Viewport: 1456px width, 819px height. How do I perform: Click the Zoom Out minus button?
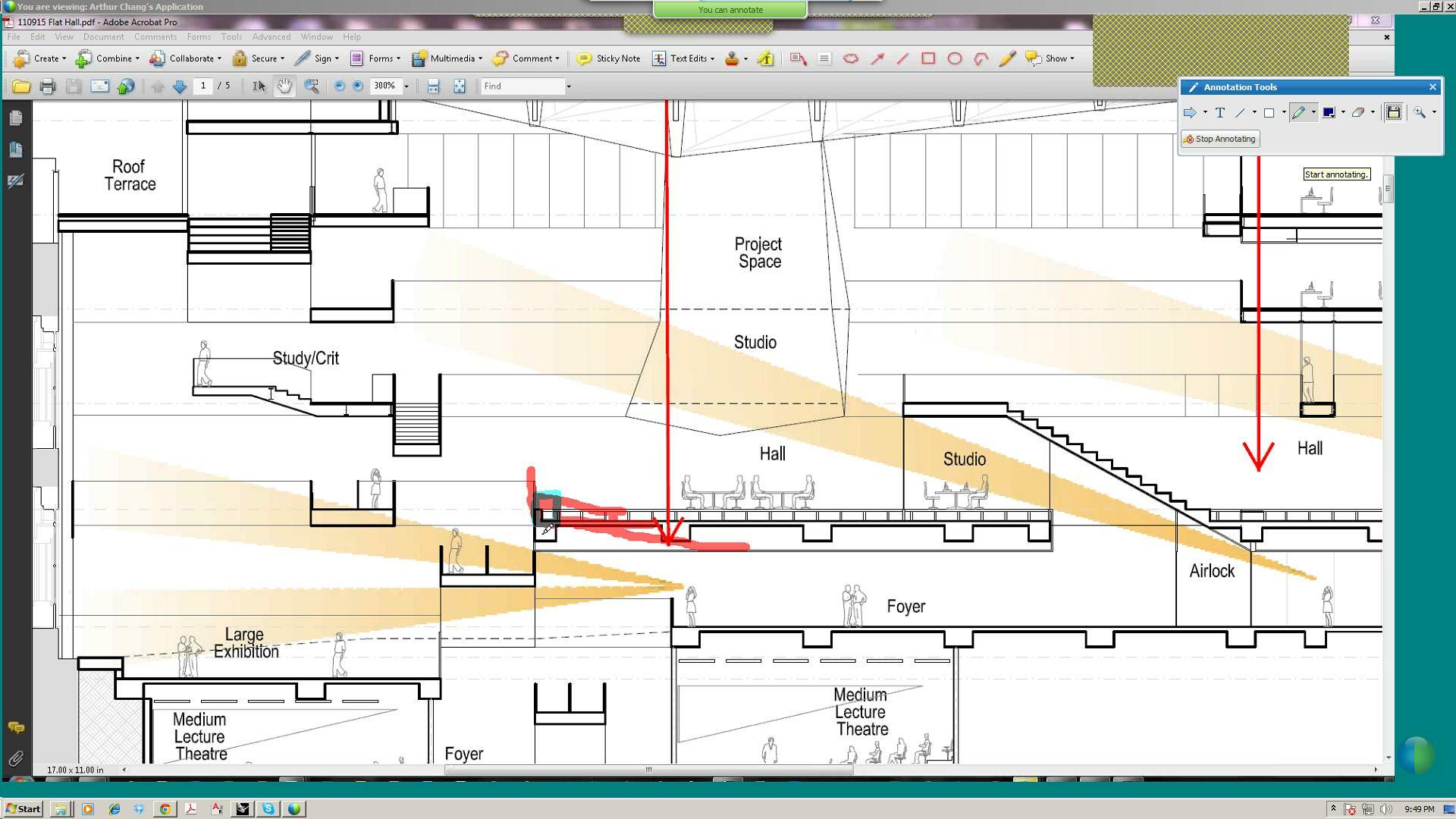pyautogui.click(x=339, y=86)
